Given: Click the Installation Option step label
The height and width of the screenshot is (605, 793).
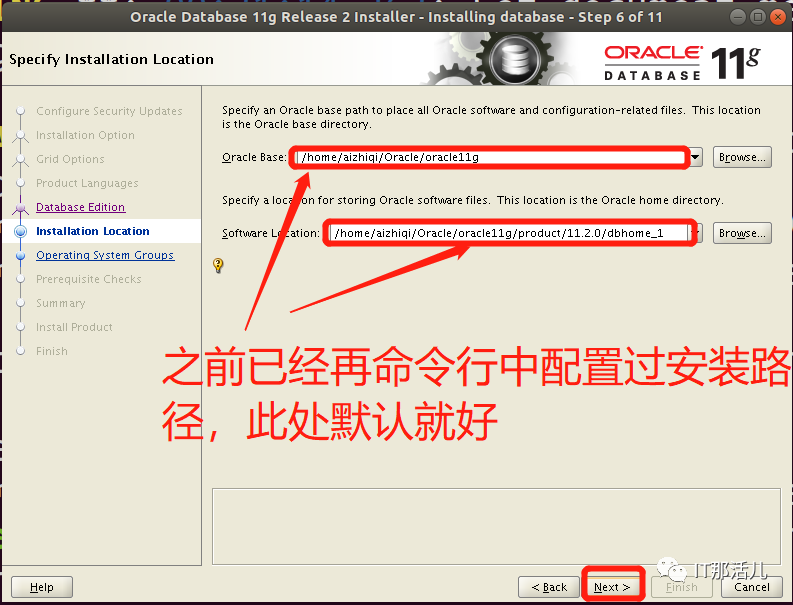Looking at the screenshot, I should 85,135.
